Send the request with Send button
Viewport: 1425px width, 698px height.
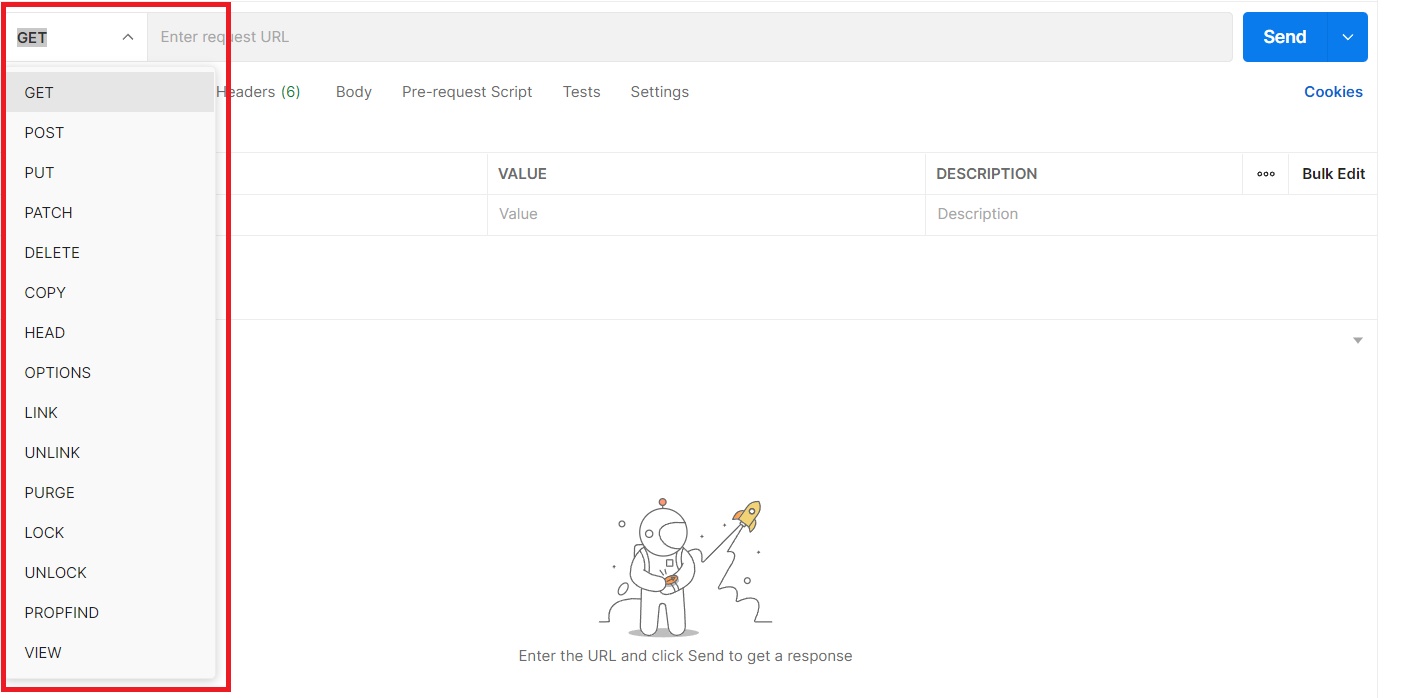[1284, 37]
